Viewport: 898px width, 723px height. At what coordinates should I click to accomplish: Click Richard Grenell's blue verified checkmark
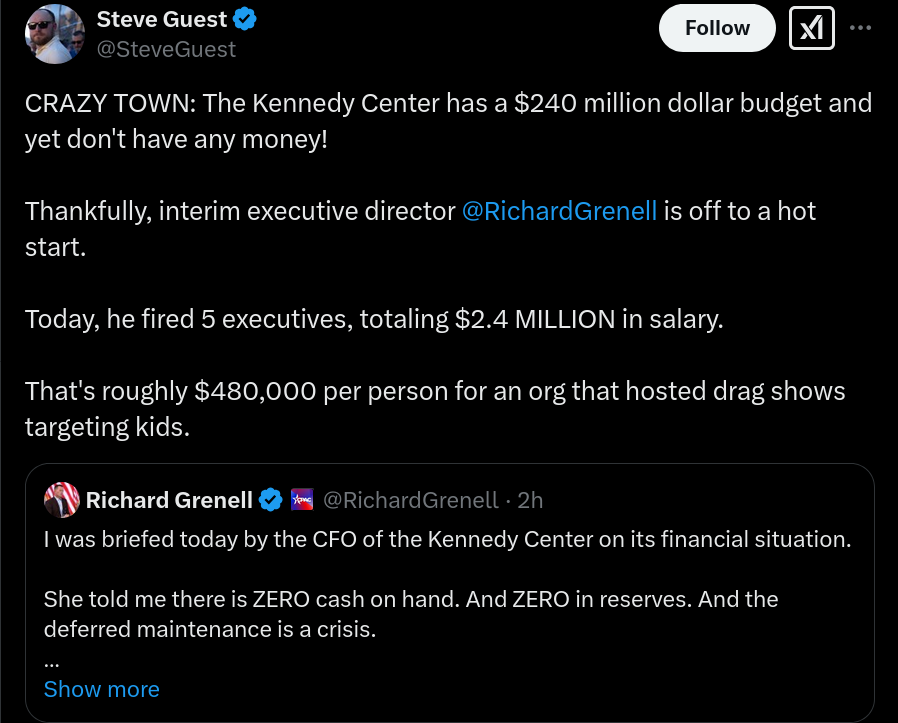[x=271, y=500]
